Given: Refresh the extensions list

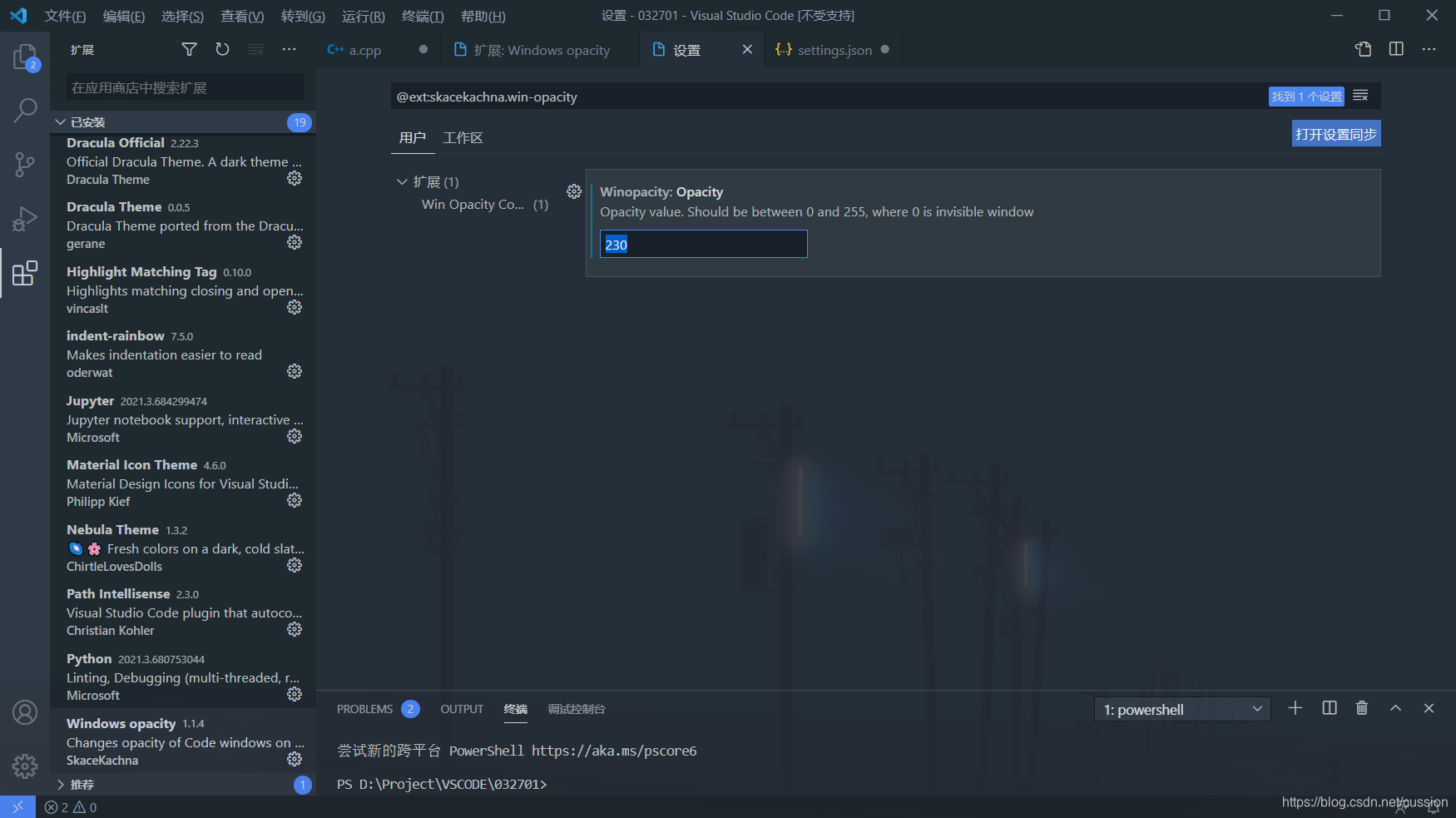Looking at the screenshot, I should pos(222,50).
